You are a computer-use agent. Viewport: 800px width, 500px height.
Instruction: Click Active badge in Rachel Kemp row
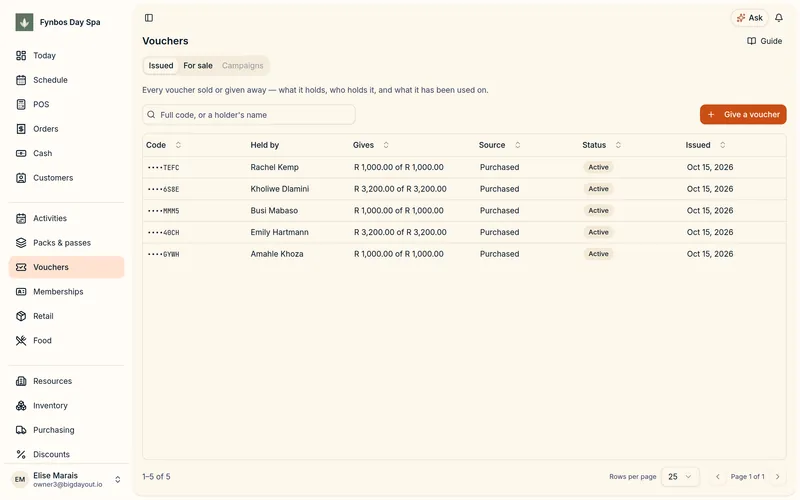pyautogui.click(x=598, y=167)
